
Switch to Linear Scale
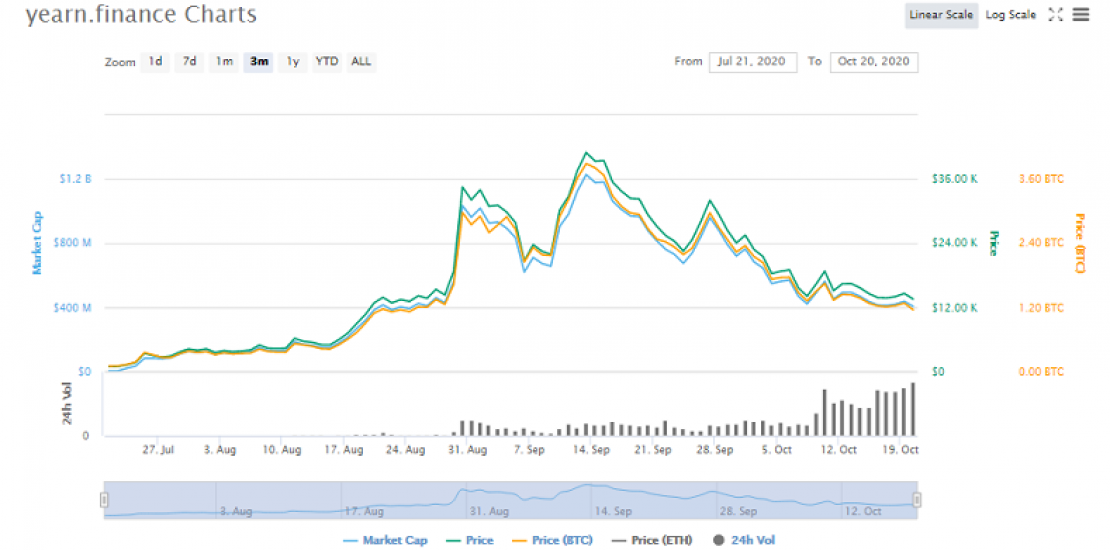[x=941, y=15]
